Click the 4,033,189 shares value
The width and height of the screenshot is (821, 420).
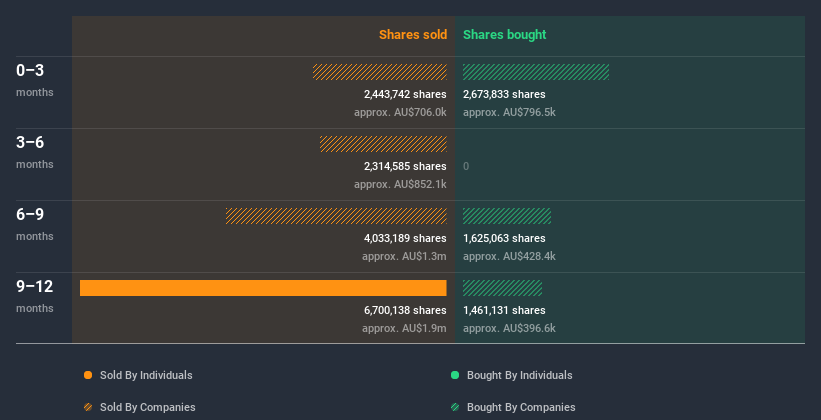pyautogui.click(x=405, y=238)
